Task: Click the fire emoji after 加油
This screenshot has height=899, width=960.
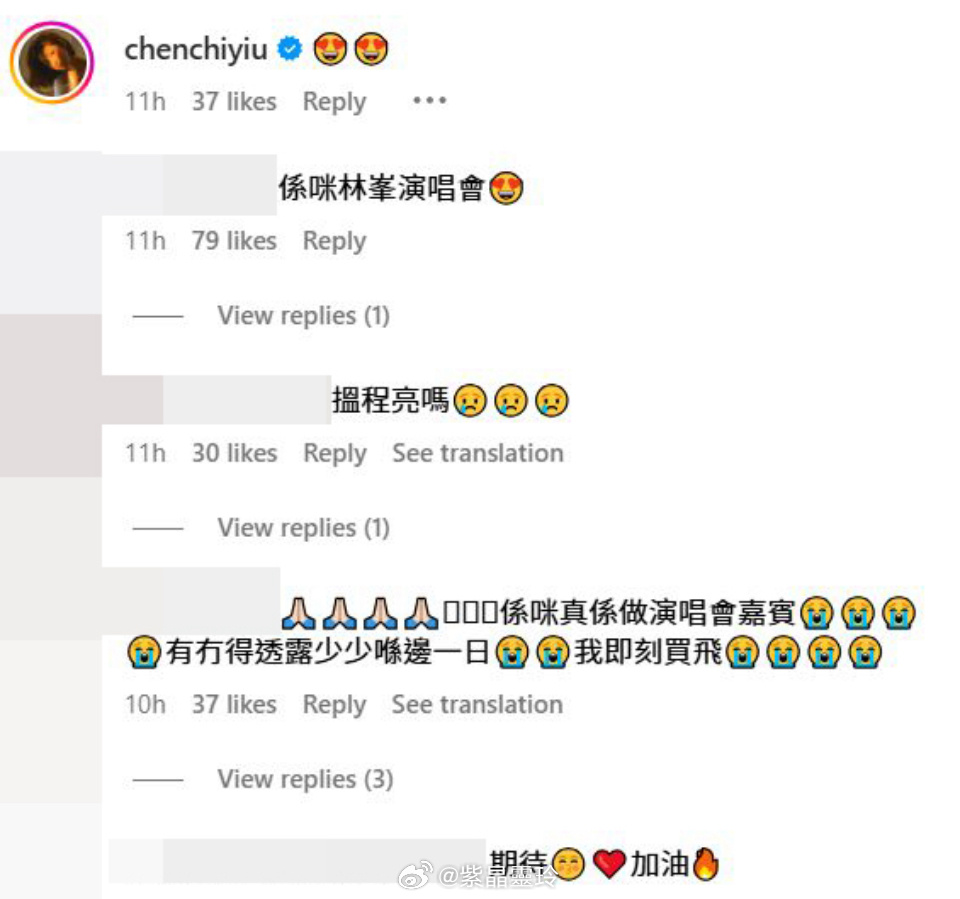Action: 706,863
